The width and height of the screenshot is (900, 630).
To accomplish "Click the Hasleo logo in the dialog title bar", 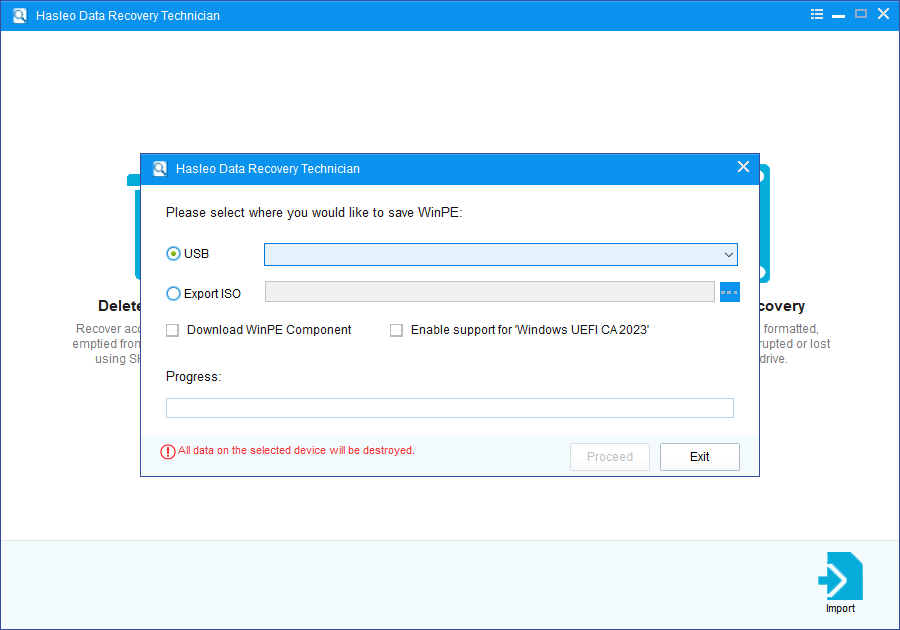I will (x=160, y=169).
